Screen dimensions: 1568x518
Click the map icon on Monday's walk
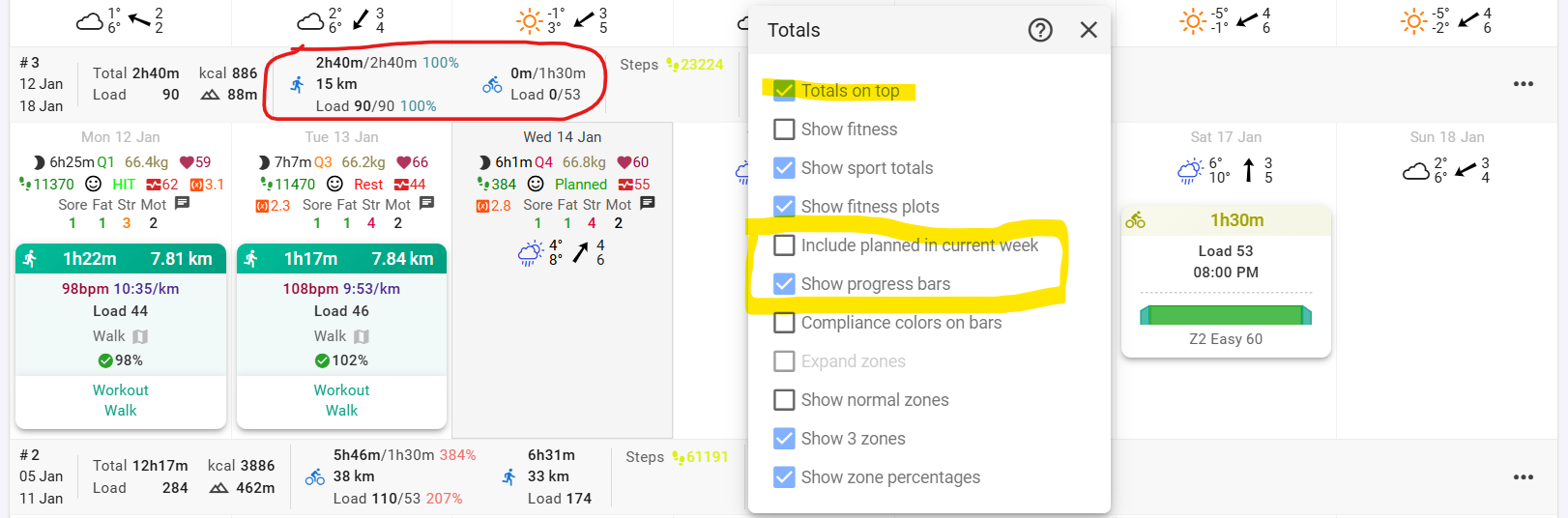[140, 336]
